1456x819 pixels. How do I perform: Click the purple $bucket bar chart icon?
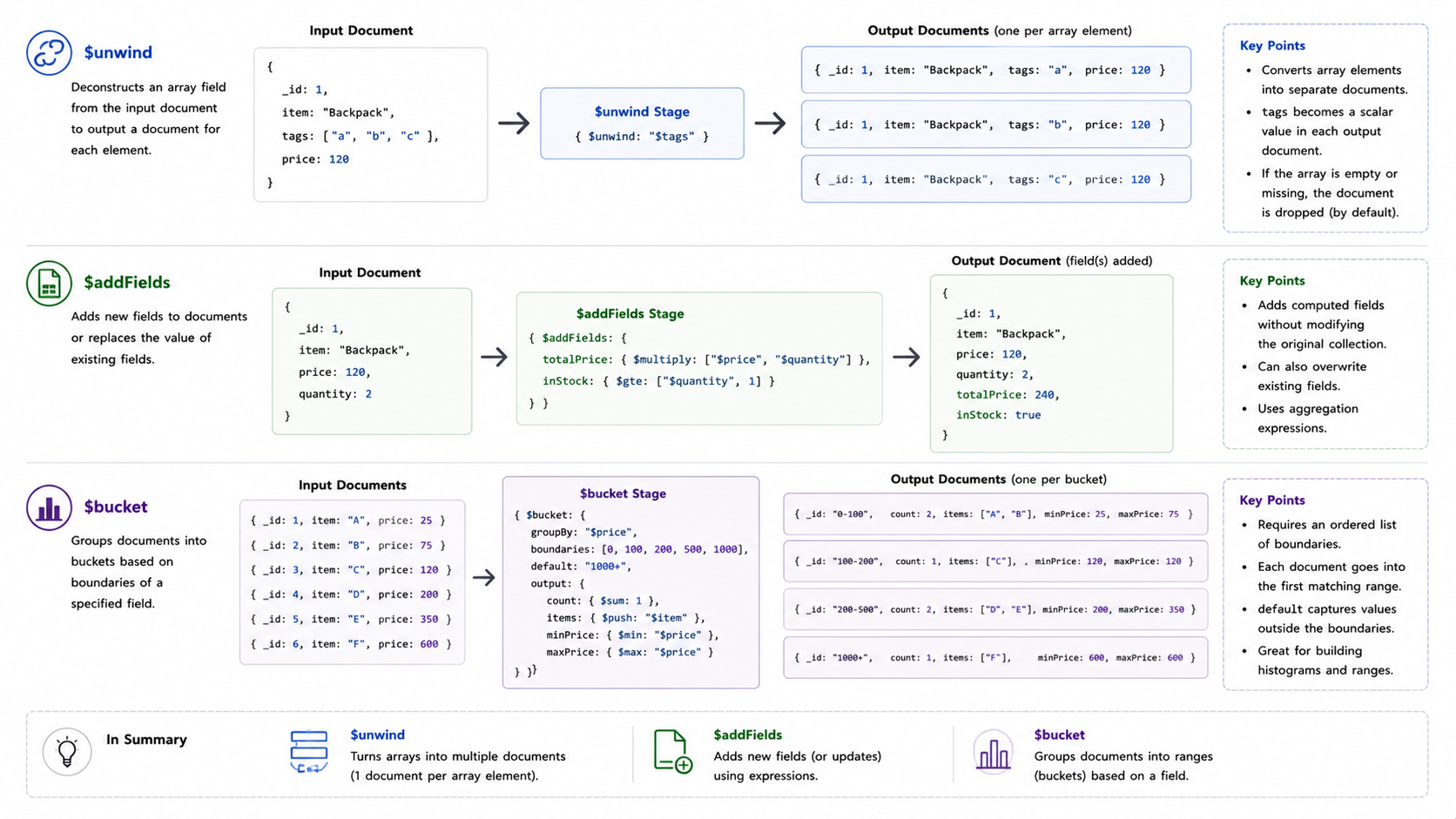pyautogui.click(x=49, y=507)
